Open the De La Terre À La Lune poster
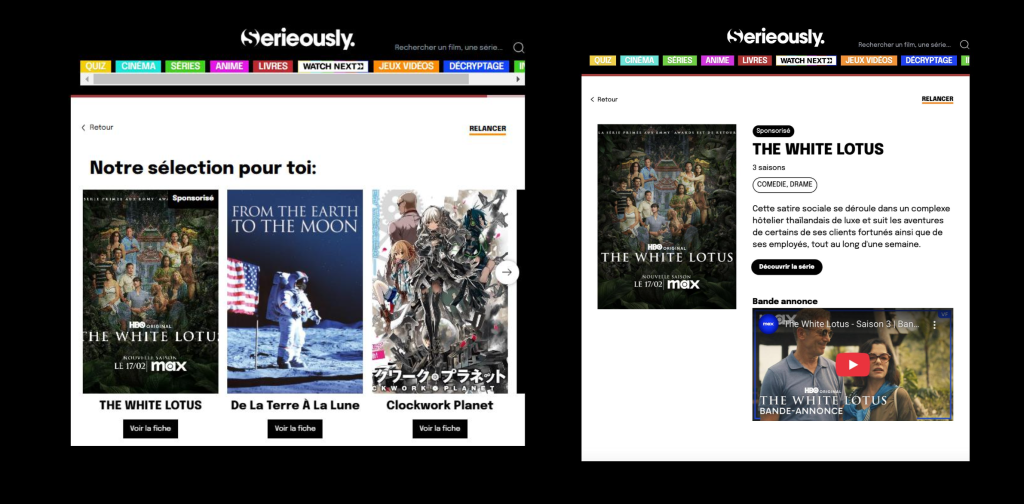 (x=295, y=291)
